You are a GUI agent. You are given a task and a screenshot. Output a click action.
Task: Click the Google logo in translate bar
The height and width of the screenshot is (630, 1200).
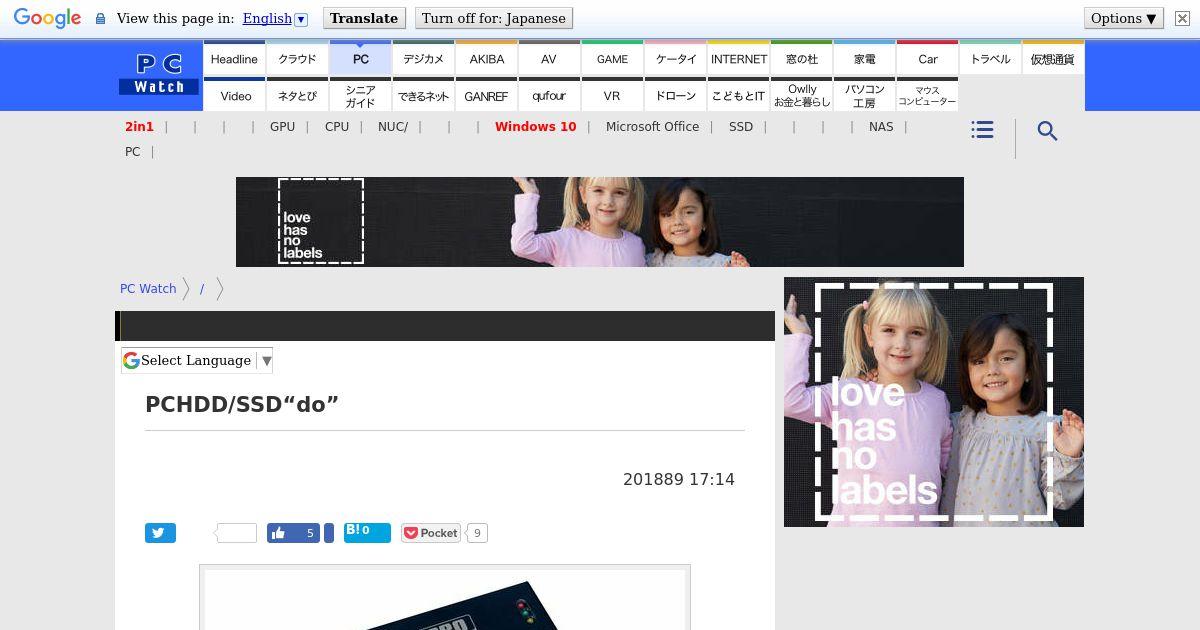click(x=47, y=19)
